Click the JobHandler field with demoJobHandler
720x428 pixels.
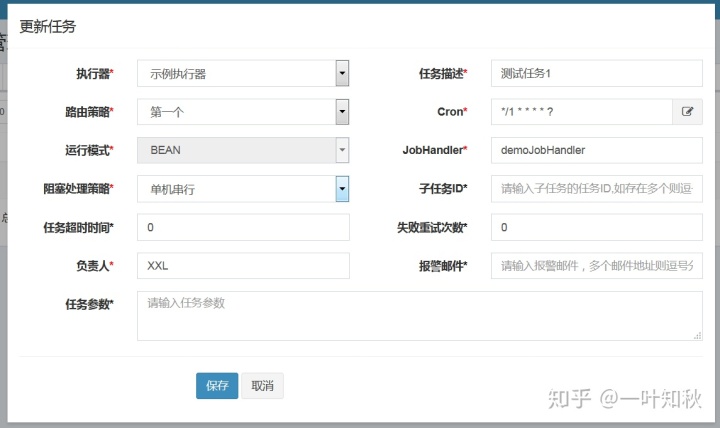(x=596, y=150)
